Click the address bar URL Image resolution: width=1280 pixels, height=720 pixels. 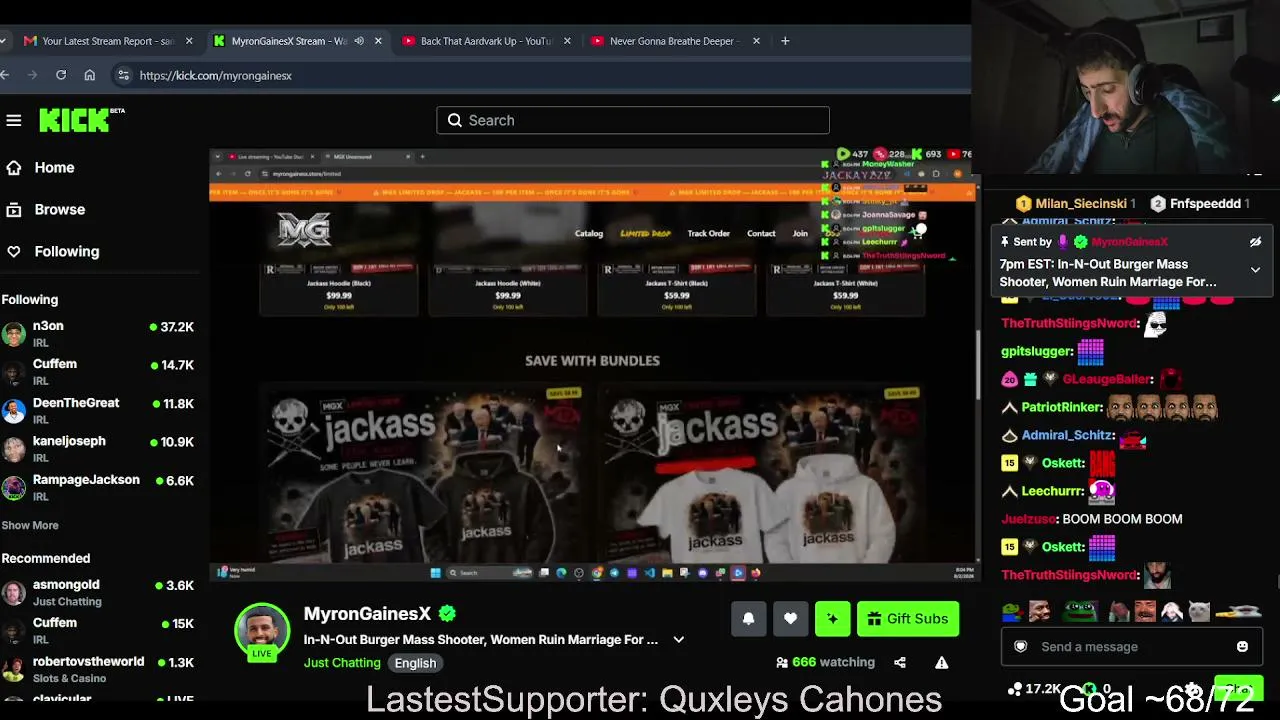[216, 75]
